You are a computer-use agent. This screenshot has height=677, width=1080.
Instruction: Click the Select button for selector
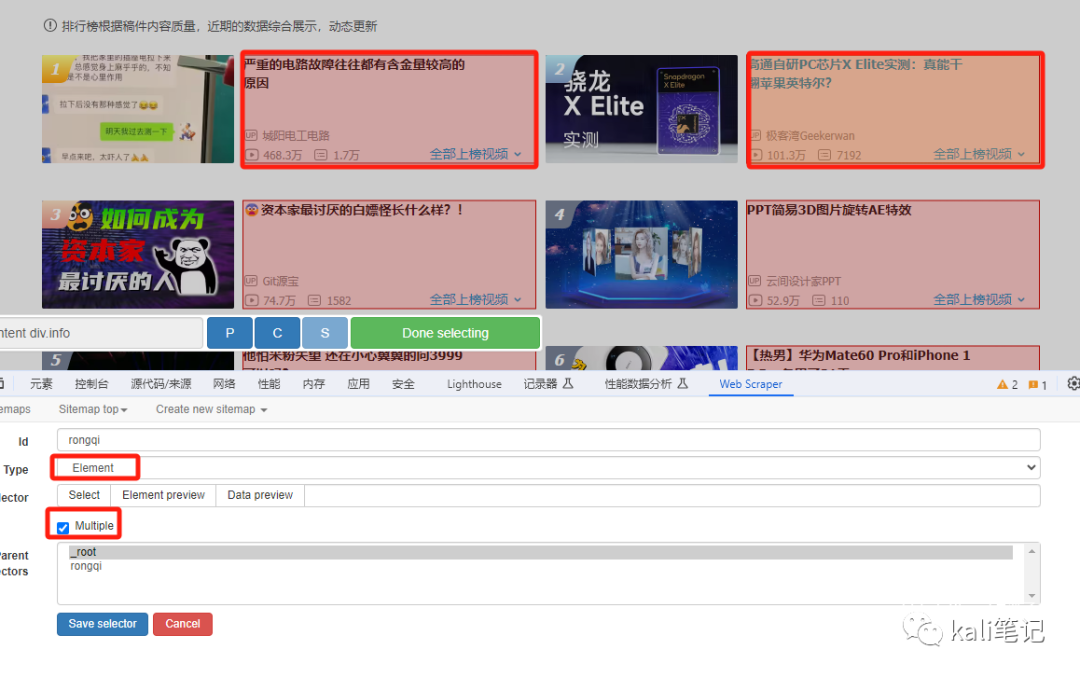84,495
